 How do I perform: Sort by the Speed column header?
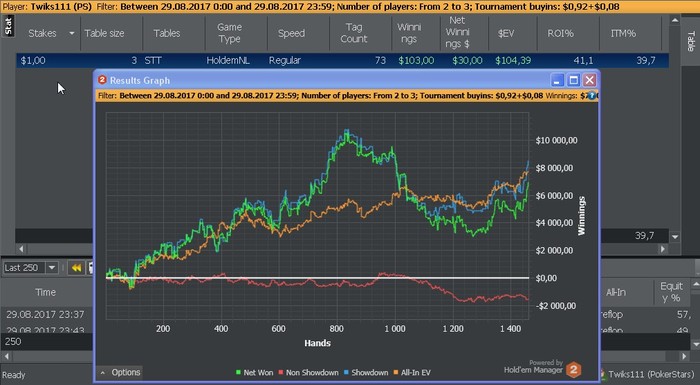point(291,33)
